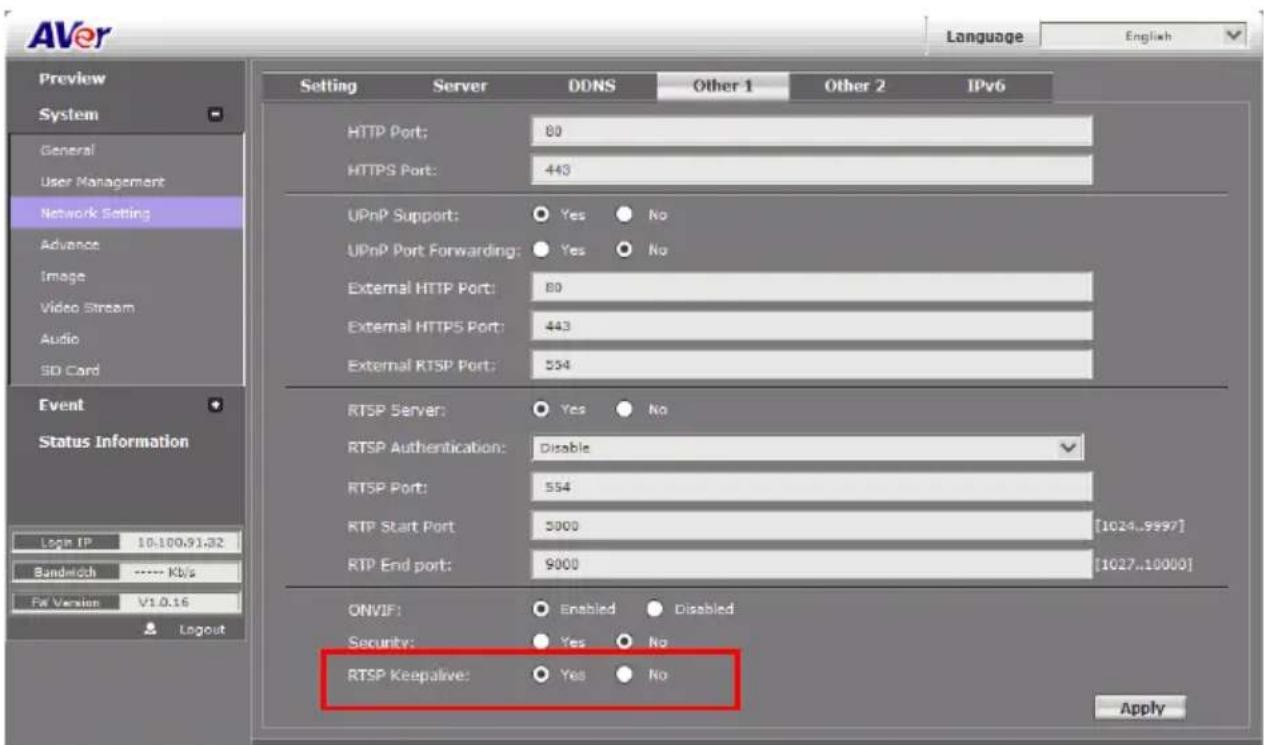The height and width of the screenshot is (745, 1264).
Task: Set Security to Yes
Action: click(x=540, y=641)
